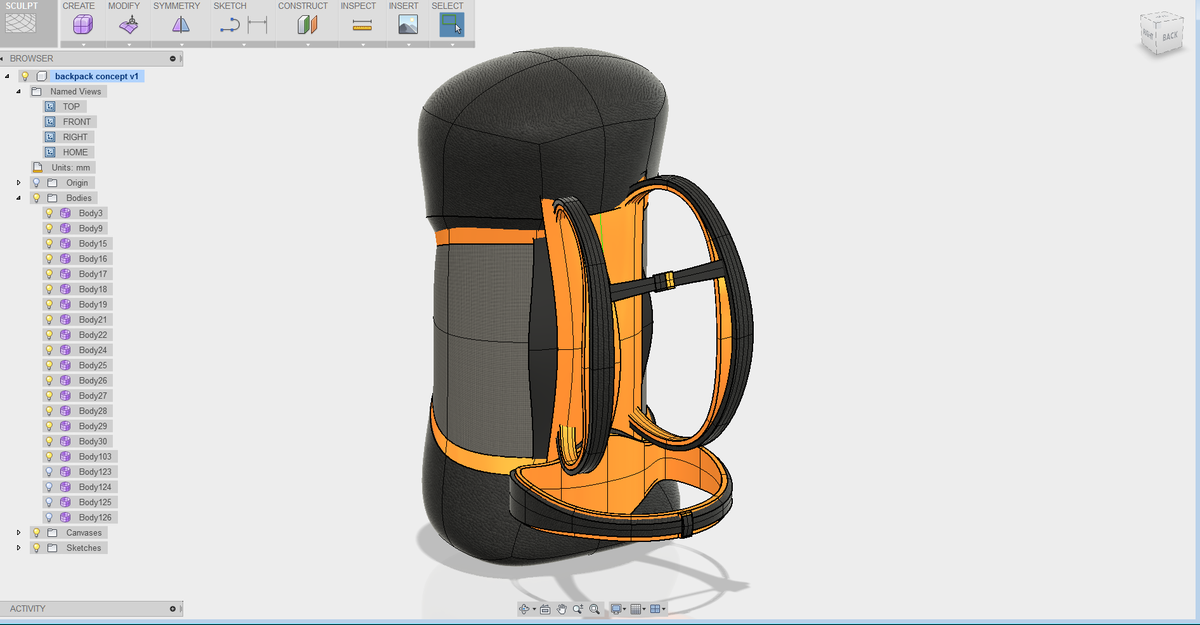Click the purple body icon for Body103
1200x625 pixels.
65,456
